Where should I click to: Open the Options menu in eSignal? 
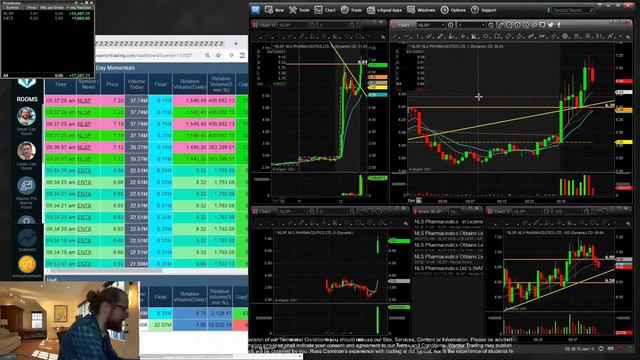coord(453,10)
